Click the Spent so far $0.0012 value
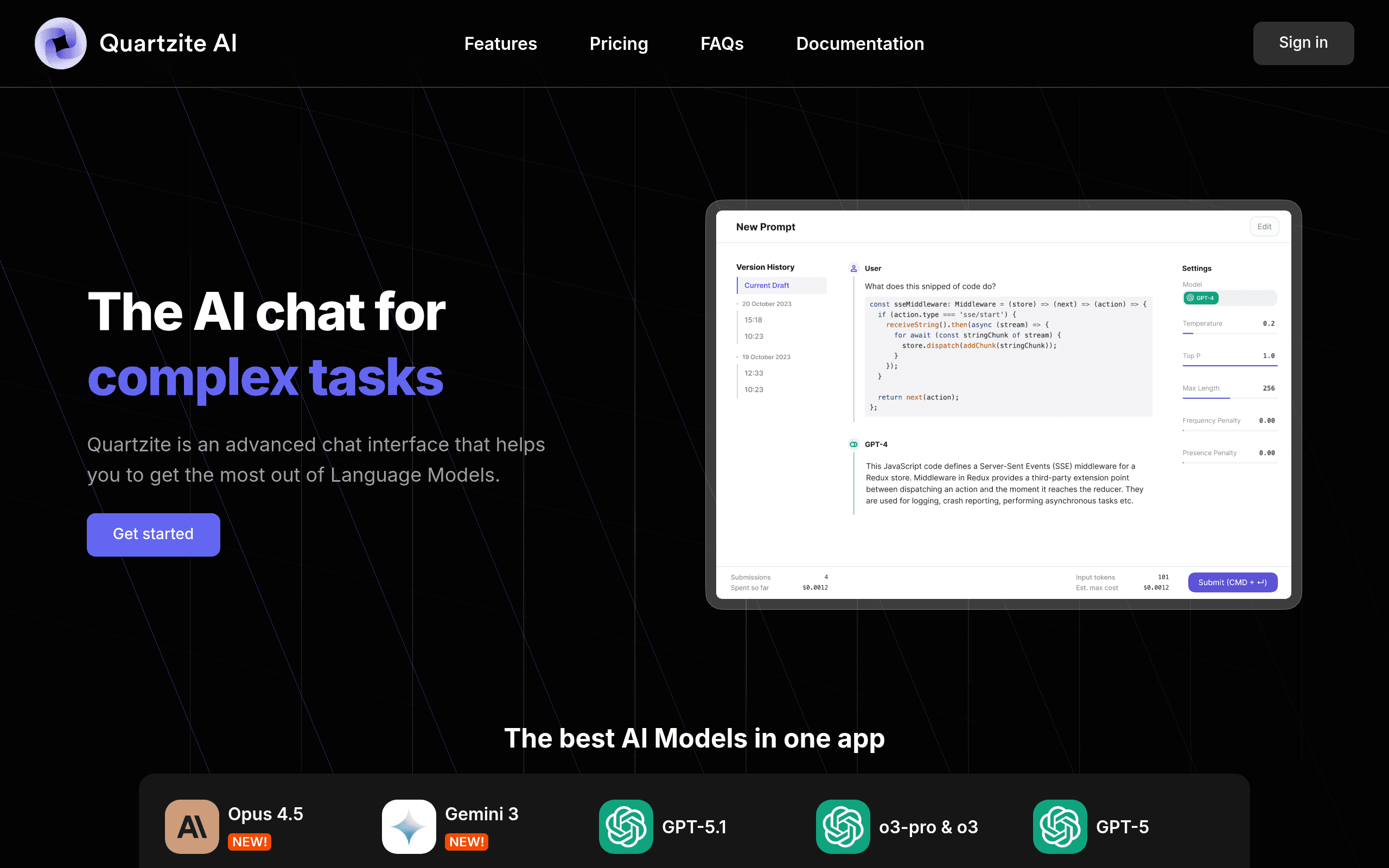Screen dimensions: 1389x868 pyautogui.click(x=815, y=588)
